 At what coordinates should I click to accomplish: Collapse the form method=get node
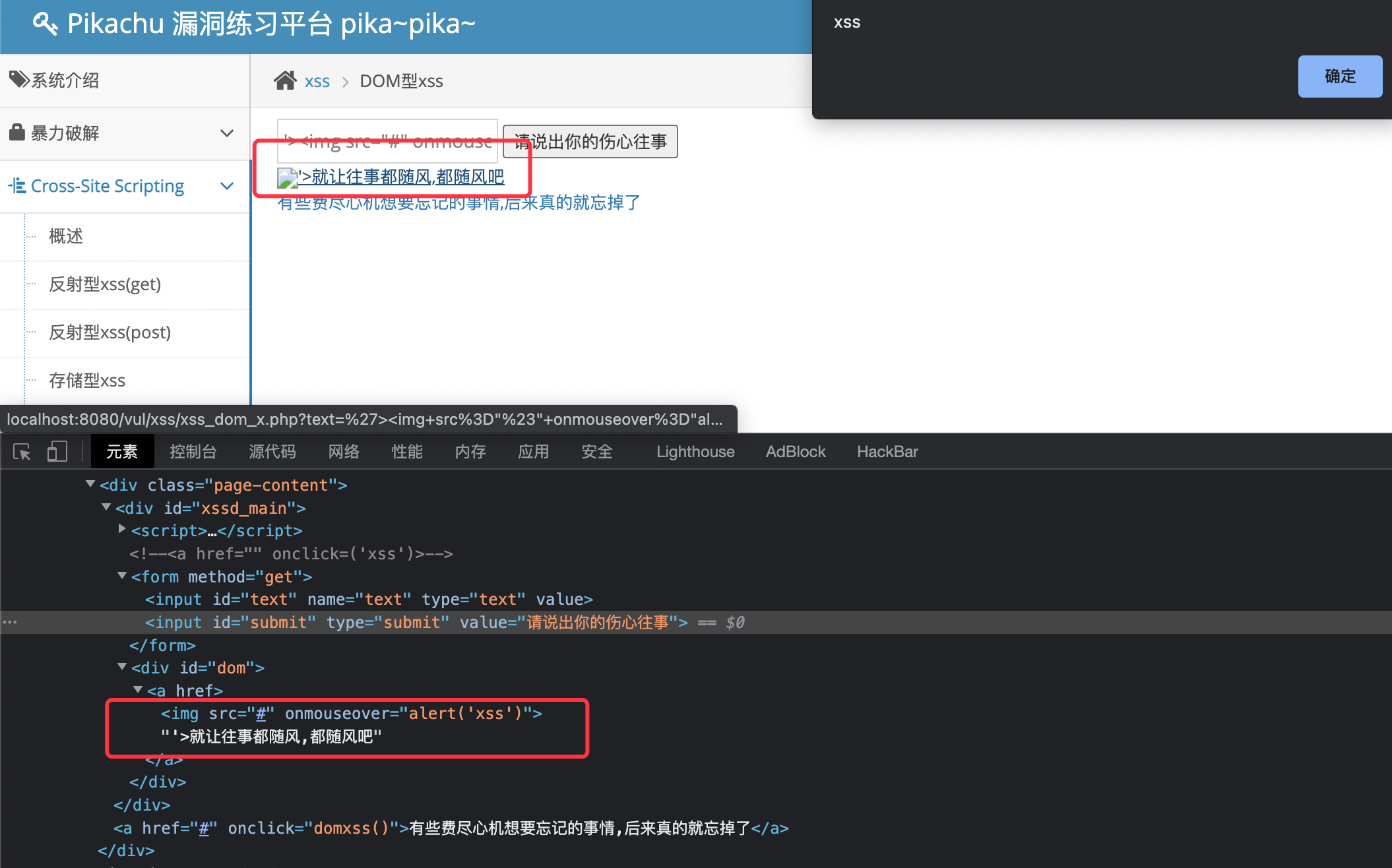click(122, 575)
